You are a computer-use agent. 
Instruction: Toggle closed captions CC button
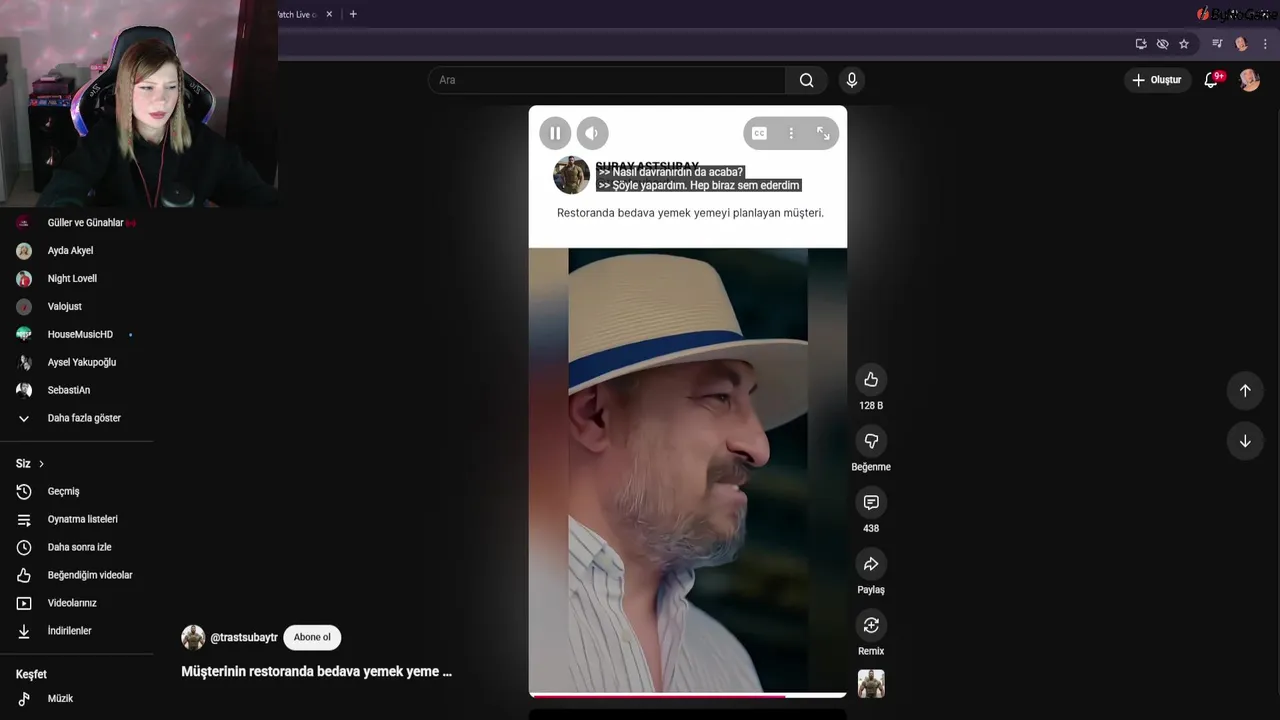(x=759, y=133)
